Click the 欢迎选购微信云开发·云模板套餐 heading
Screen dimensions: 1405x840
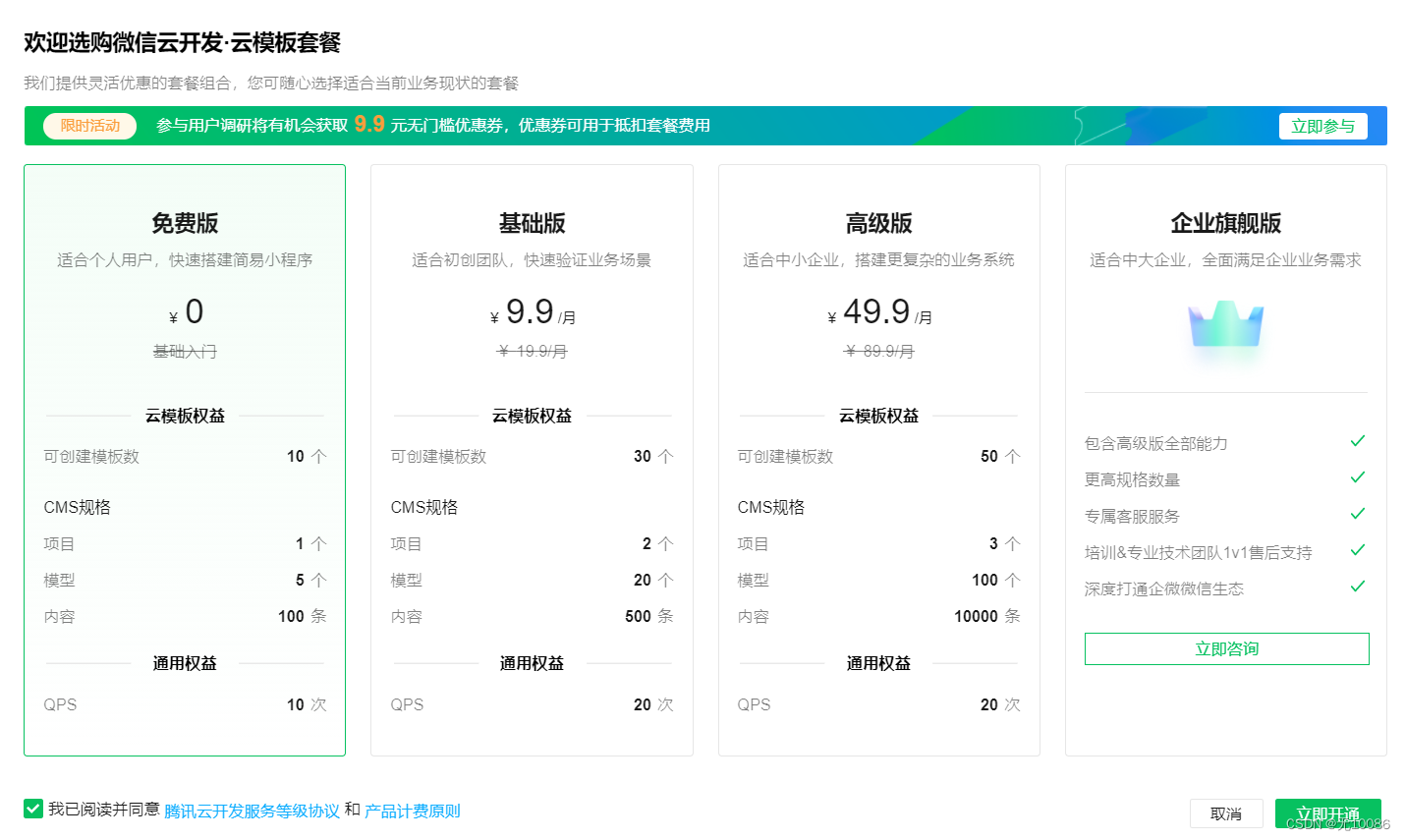coord(182,42)
